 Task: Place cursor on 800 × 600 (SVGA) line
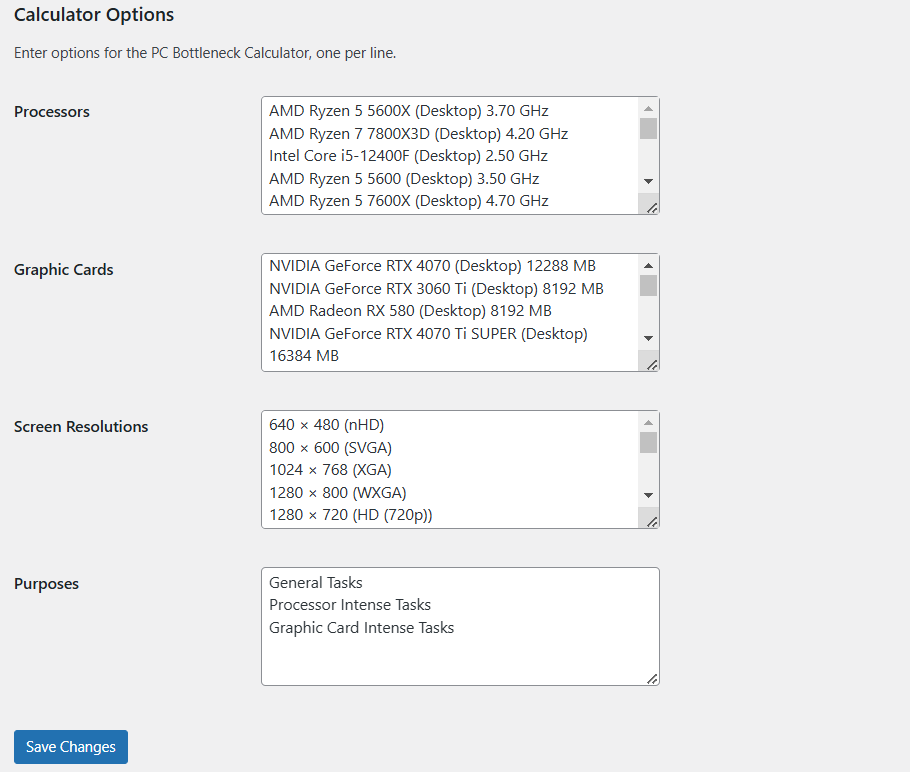click(x=330, y=448)
